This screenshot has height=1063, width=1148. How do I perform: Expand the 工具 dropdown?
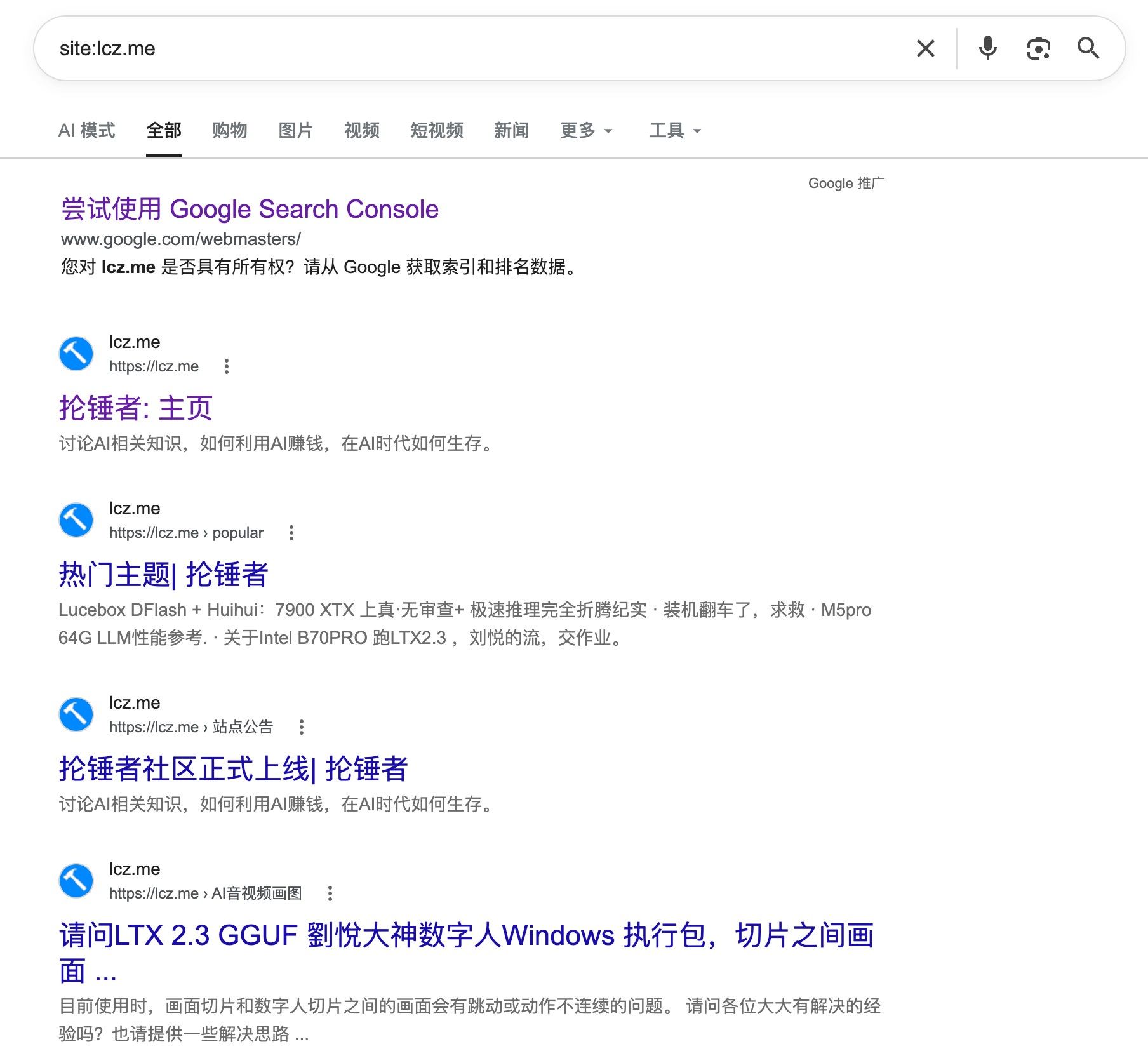[675, 131]
